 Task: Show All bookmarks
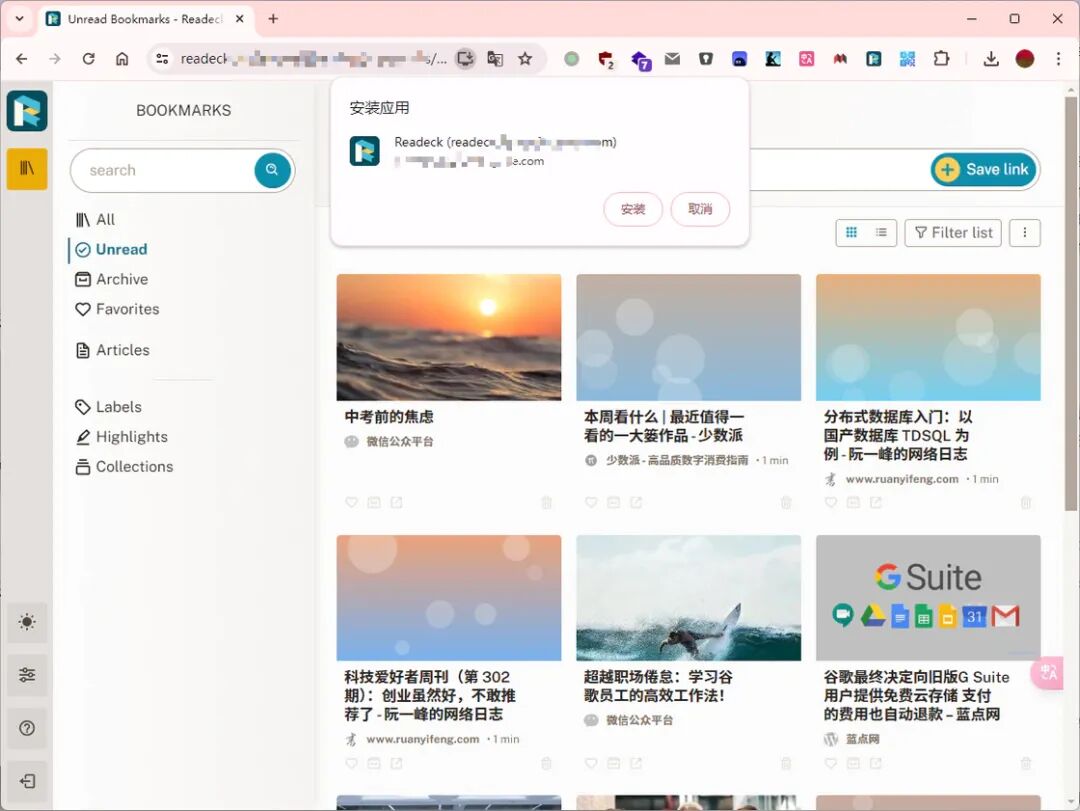click(95, 220)
